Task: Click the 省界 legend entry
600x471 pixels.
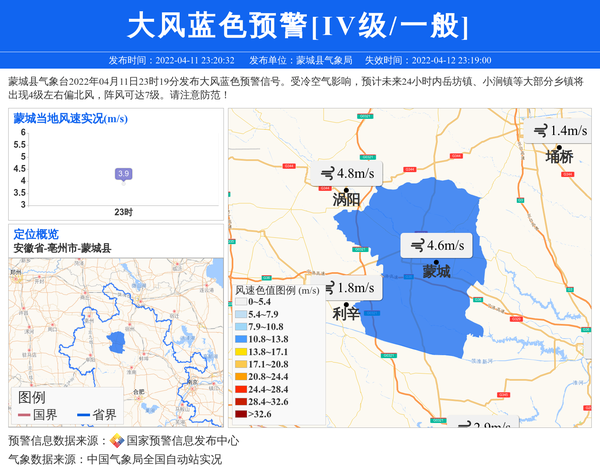Action: pos(96,415)
